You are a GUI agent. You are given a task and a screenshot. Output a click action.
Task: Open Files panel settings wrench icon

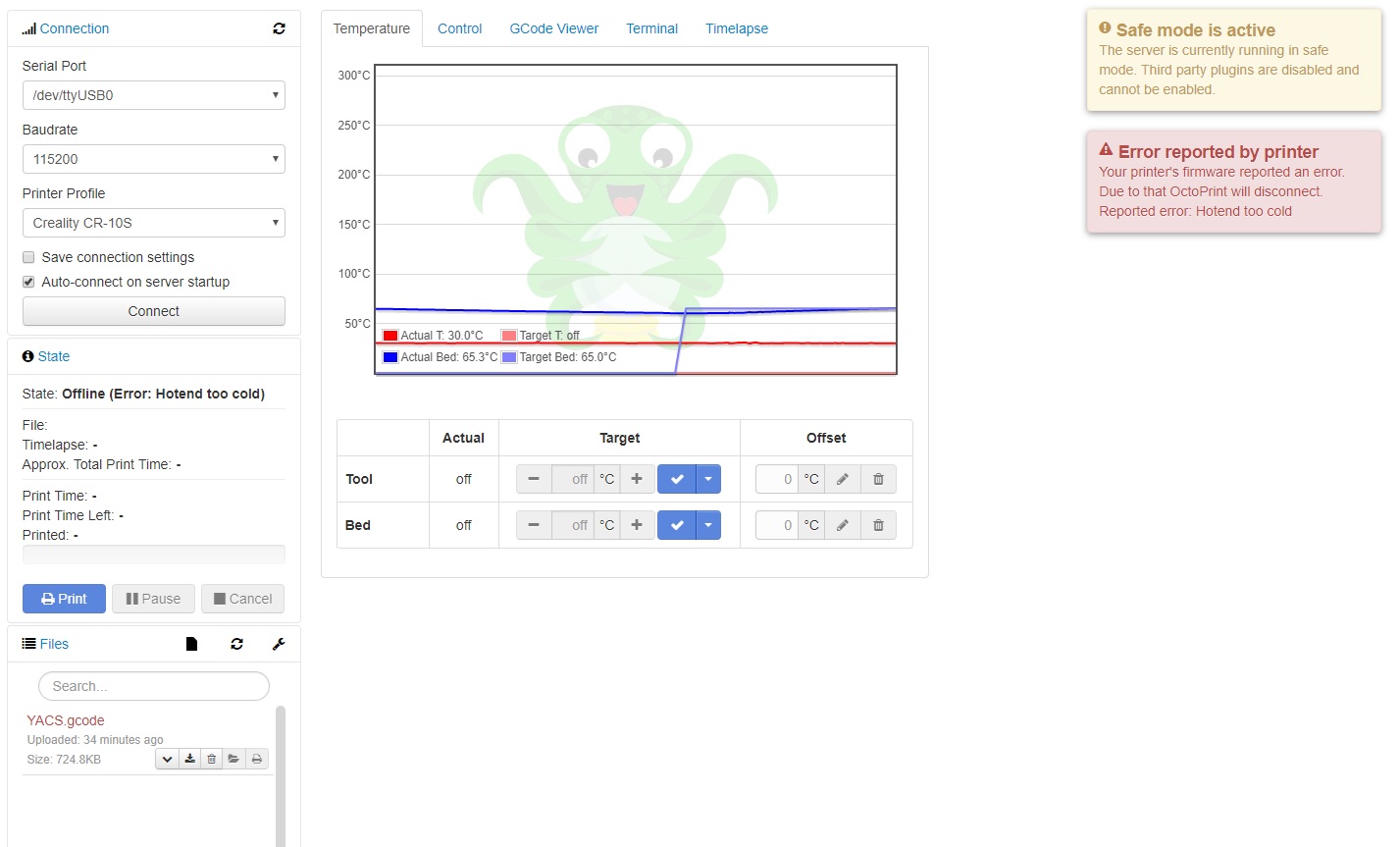(278, 643)
